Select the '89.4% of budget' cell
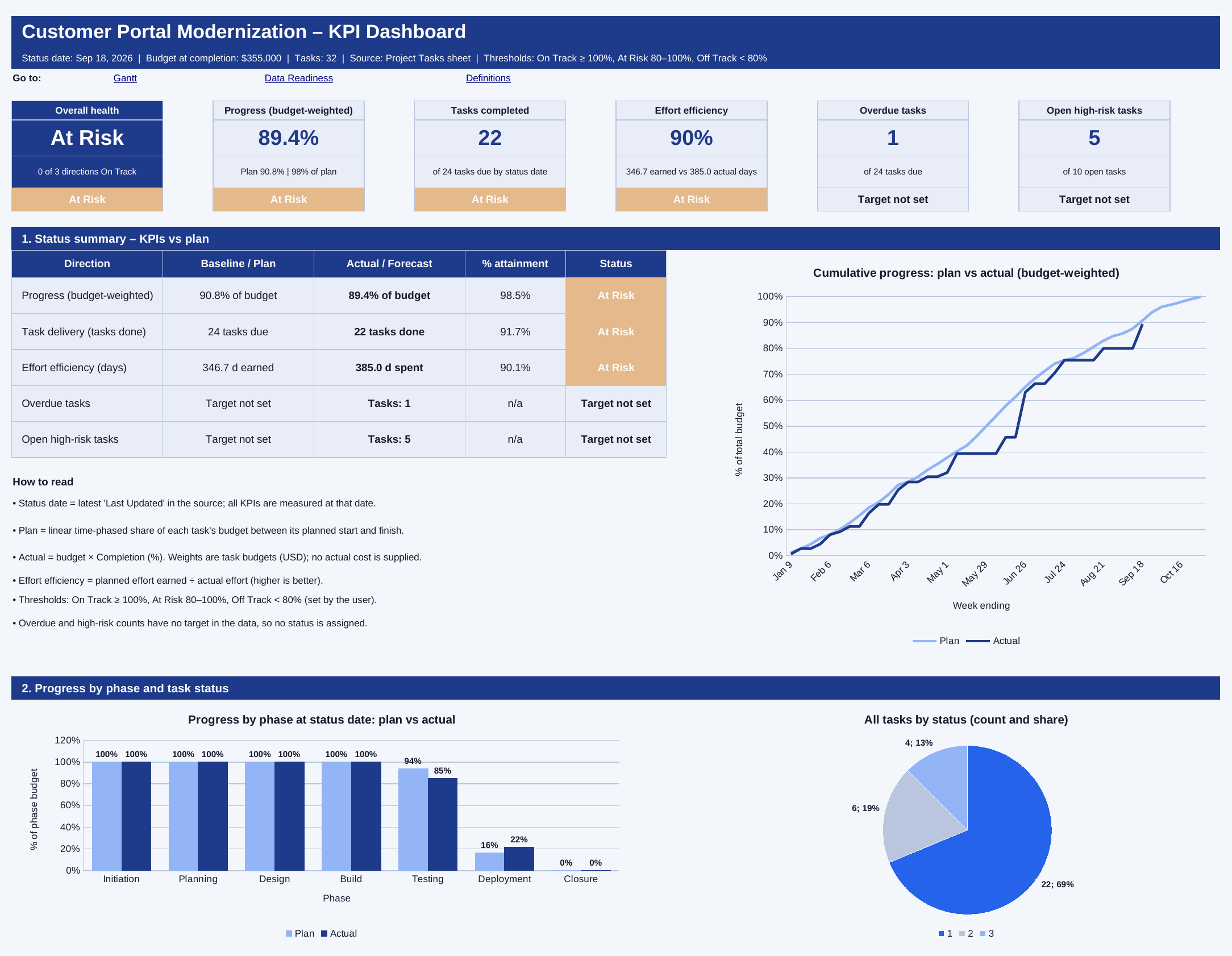Viewport: 1232px width, 956px height. coord(389,296)
